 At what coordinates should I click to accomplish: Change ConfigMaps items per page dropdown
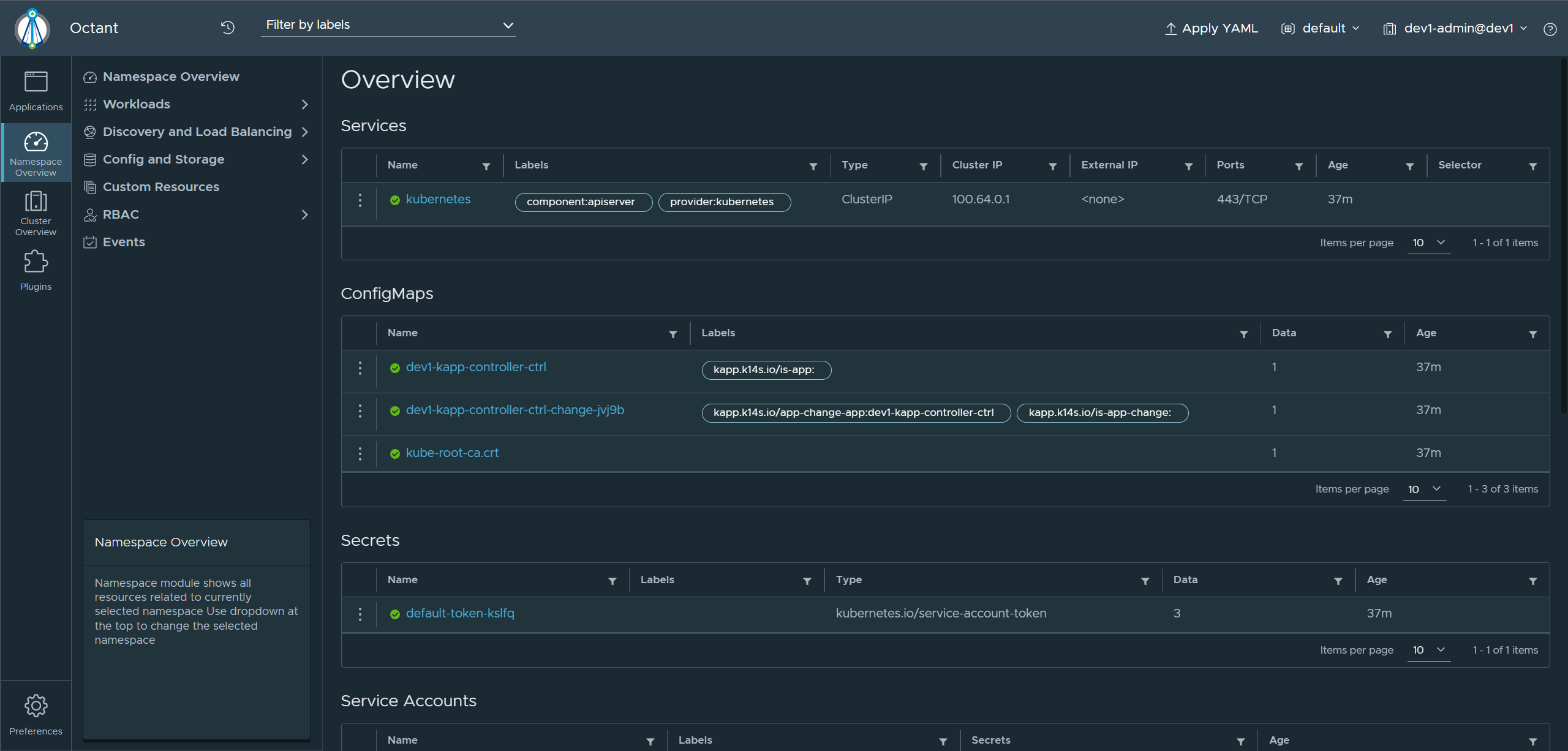click(x=1425, y=489)
